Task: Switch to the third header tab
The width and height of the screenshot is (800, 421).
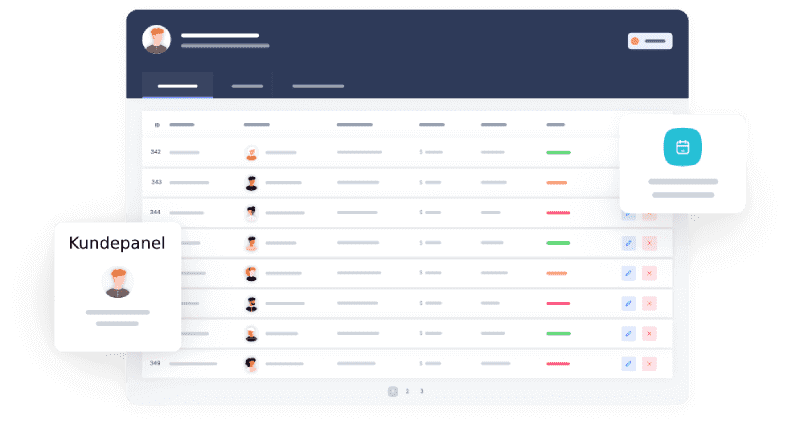Action: 317,86
